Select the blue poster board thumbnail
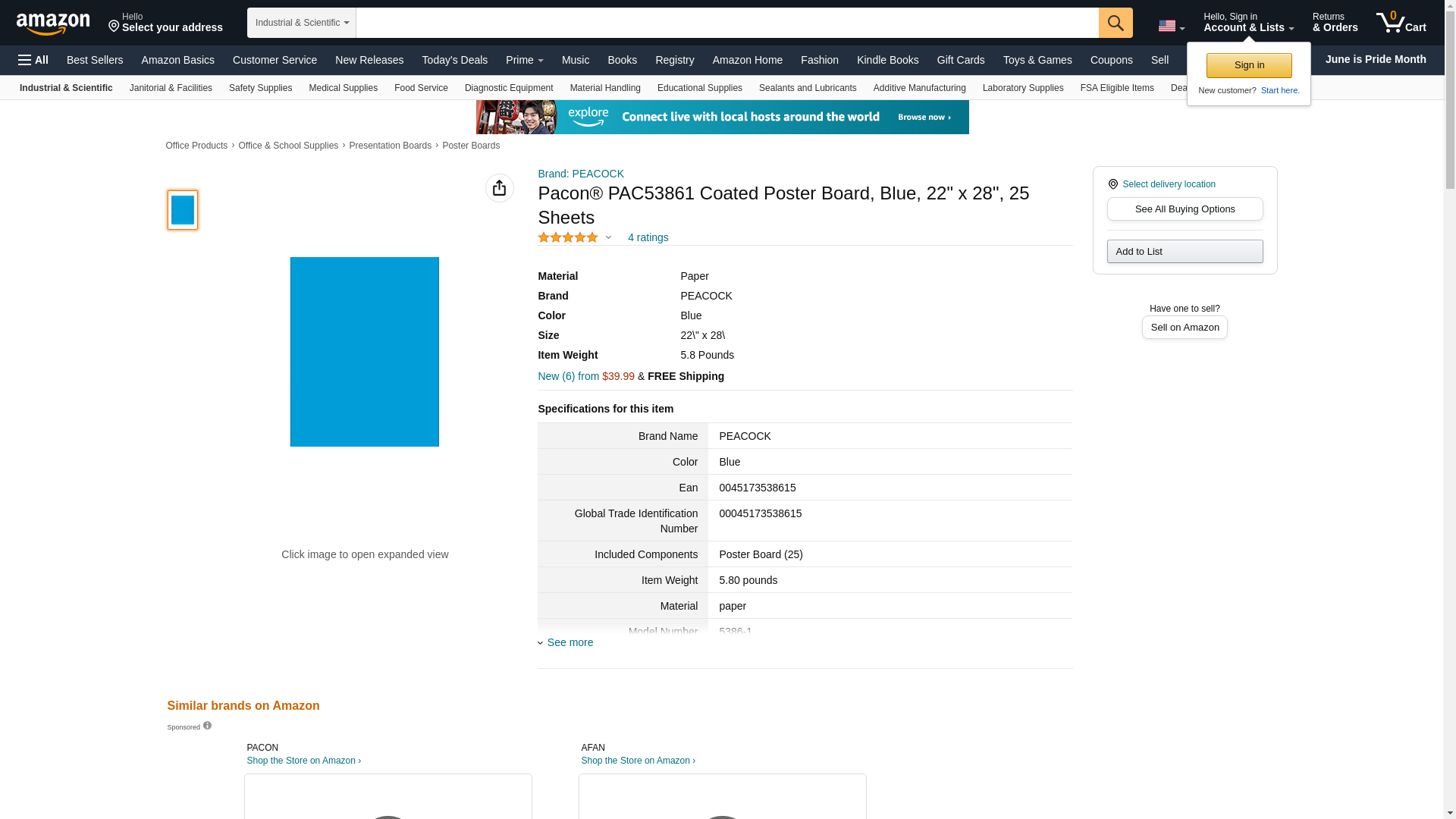 coord(183,210)
